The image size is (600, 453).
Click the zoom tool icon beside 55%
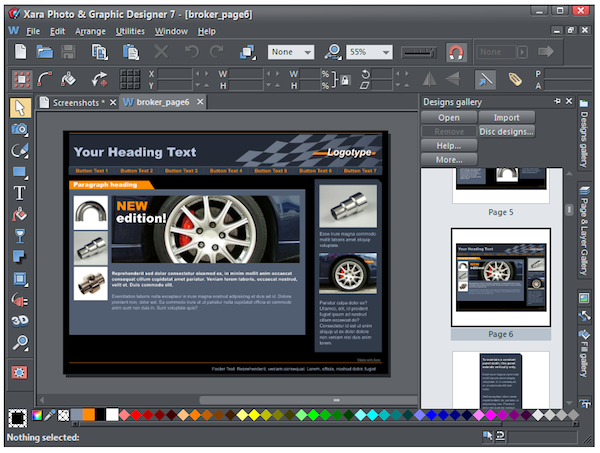[x=333, y=52]
